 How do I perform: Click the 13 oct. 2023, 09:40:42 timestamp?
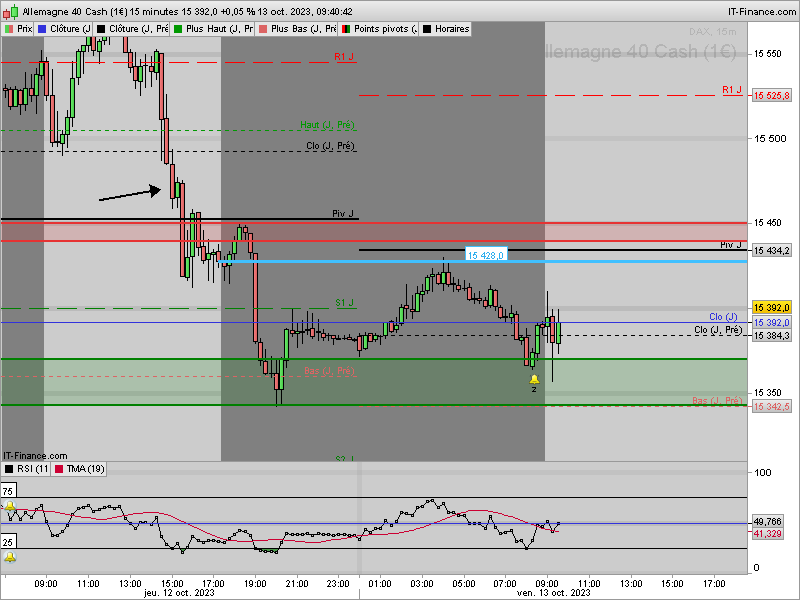click(304, 11)
